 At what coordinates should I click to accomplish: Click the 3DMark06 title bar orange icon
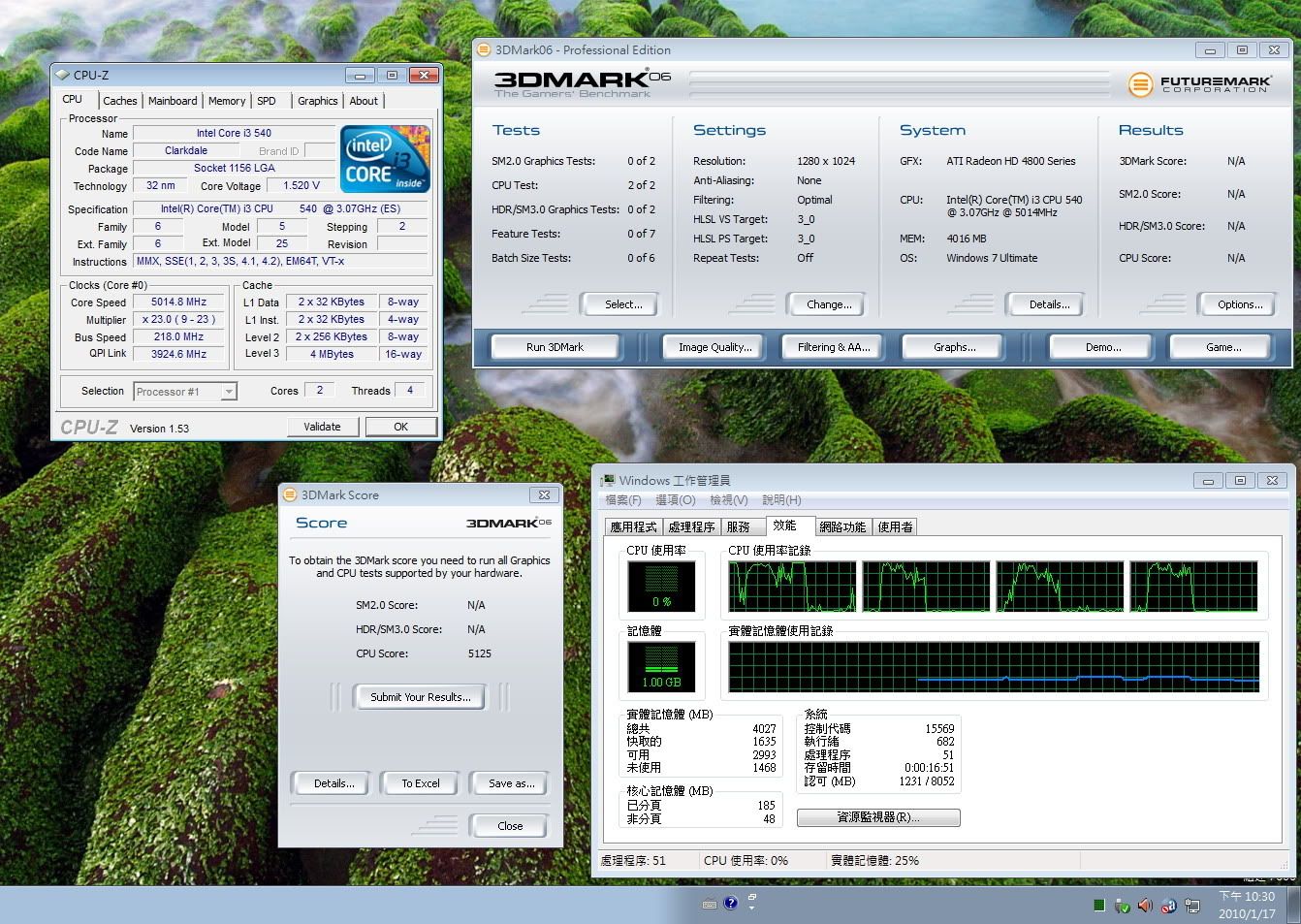(x=484, y=50)
